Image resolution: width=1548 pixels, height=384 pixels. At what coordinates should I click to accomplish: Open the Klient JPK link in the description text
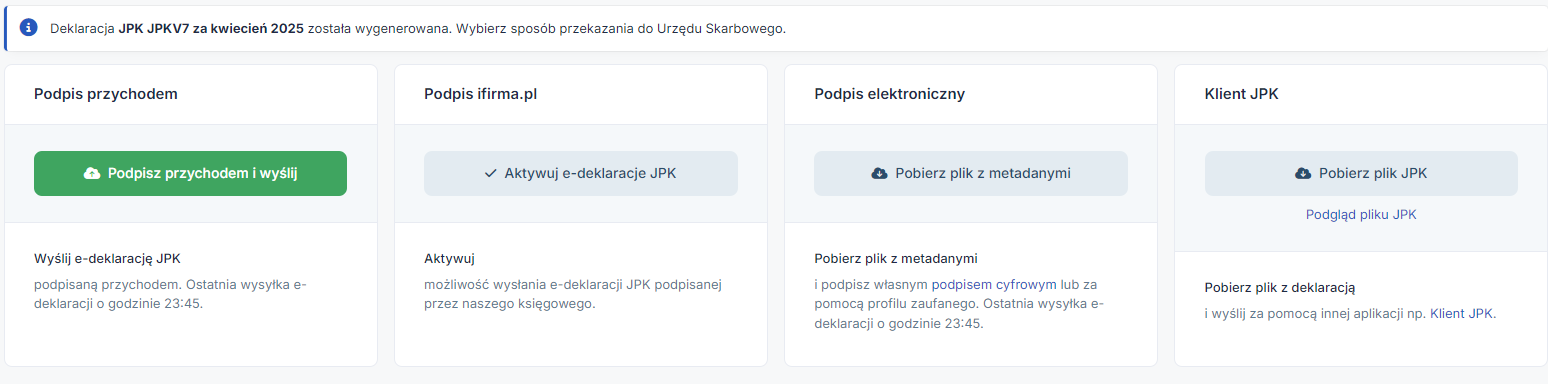pyautogui.click(x=1462, y=313)
